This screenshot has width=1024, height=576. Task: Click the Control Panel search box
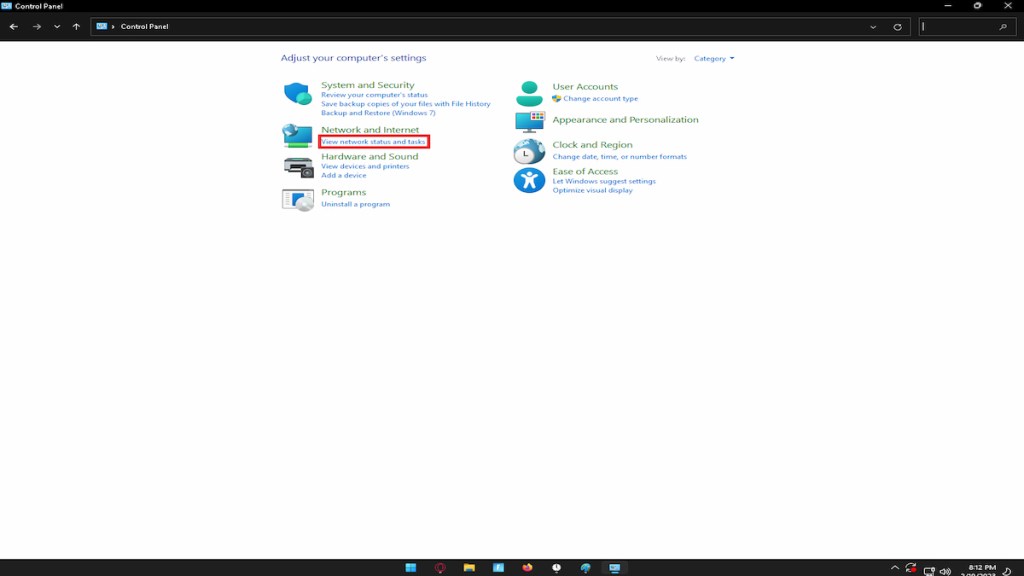960,27
